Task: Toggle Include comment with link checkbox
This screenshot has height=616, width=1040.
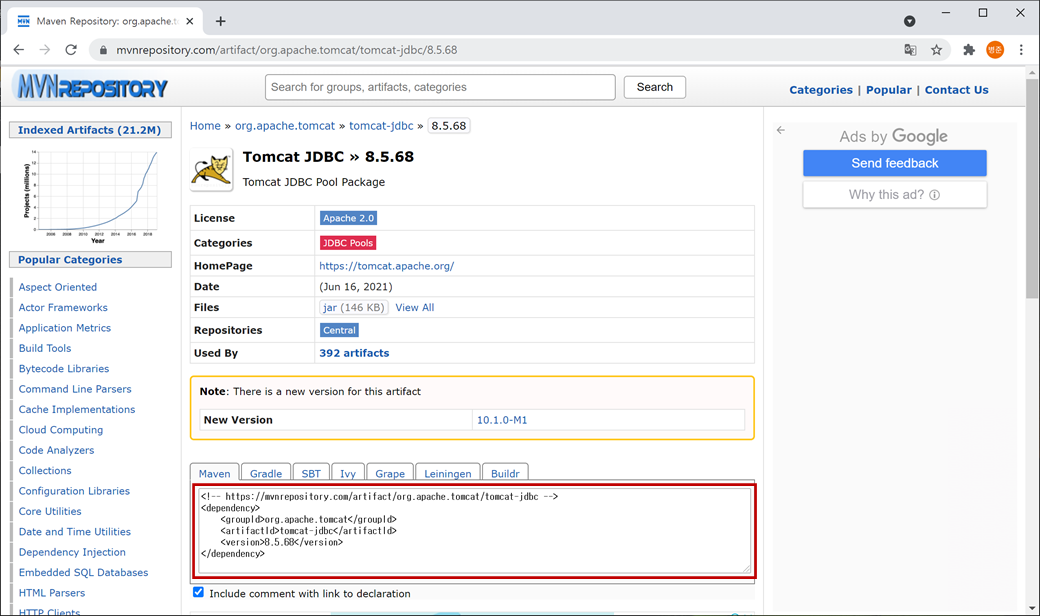Action: [198, 592]
